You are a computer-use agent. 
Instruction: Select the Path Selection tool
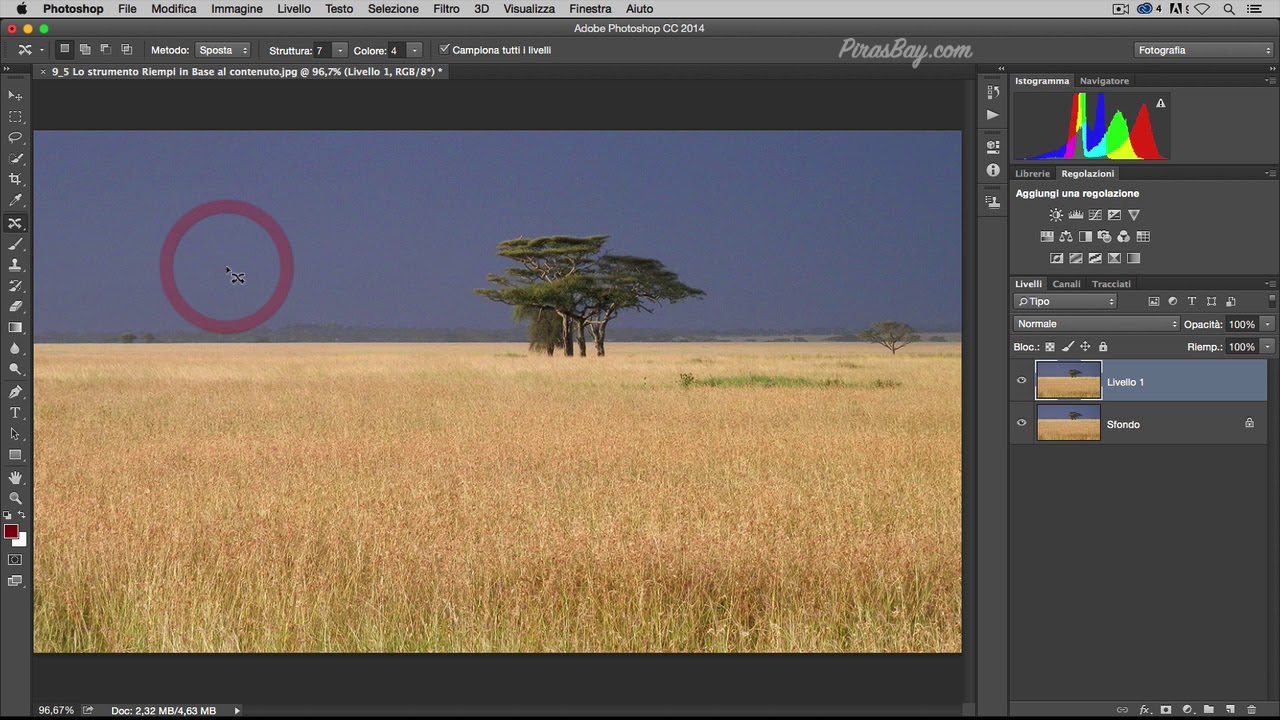[15, 434]
